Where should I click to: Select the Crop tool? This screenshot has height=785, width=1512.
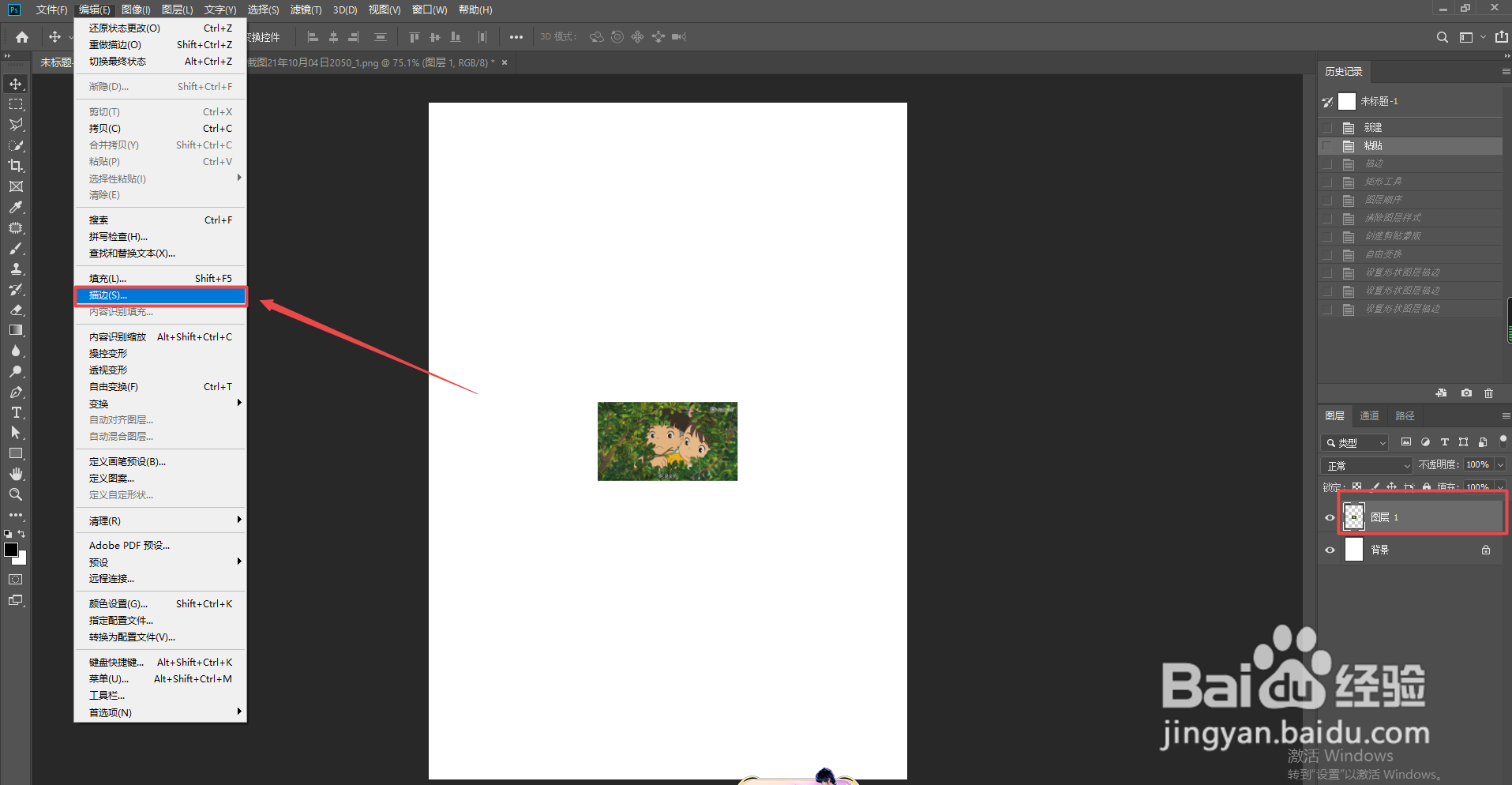[16, 166]
